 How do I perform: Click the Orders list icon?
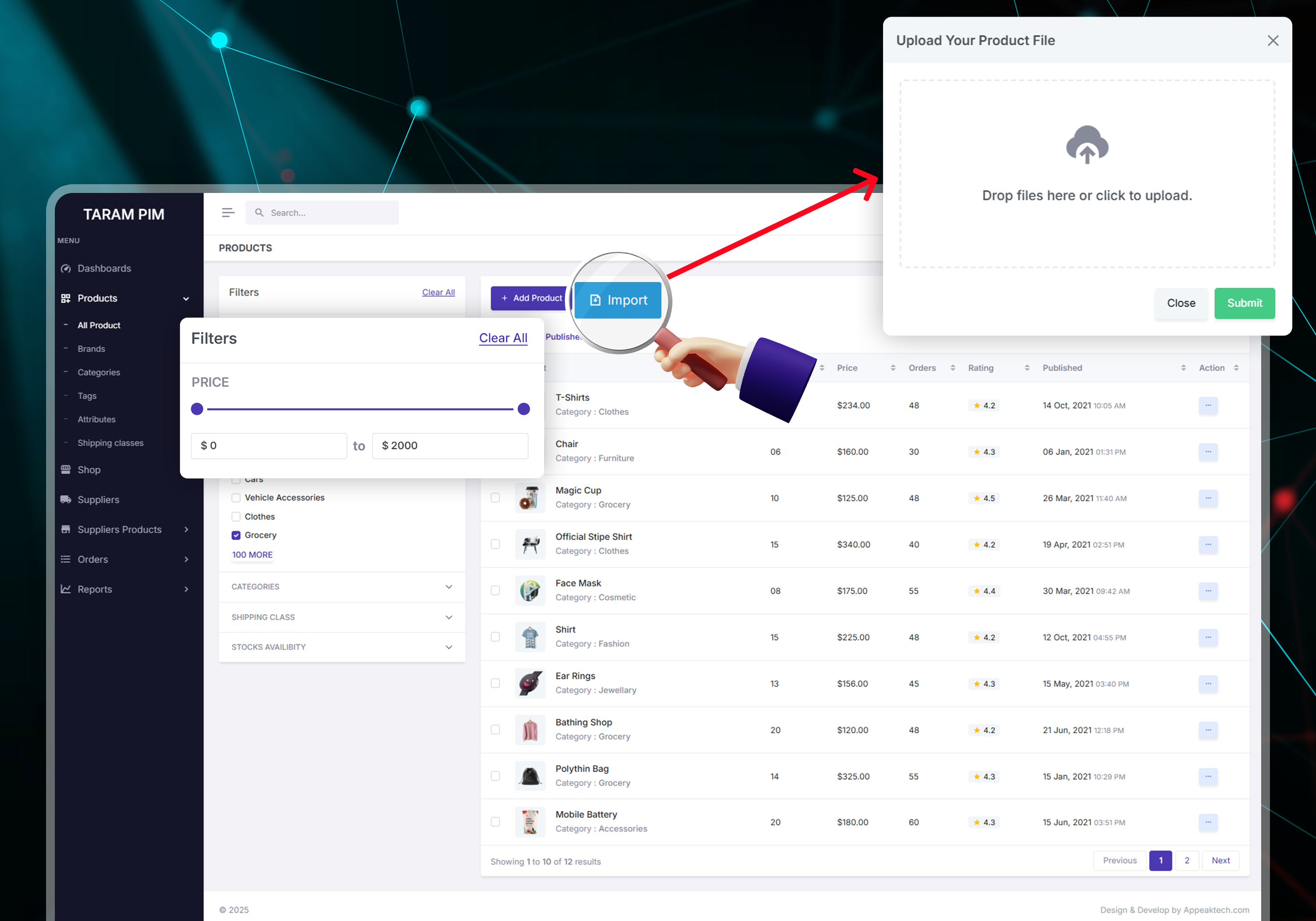point(66,559)
